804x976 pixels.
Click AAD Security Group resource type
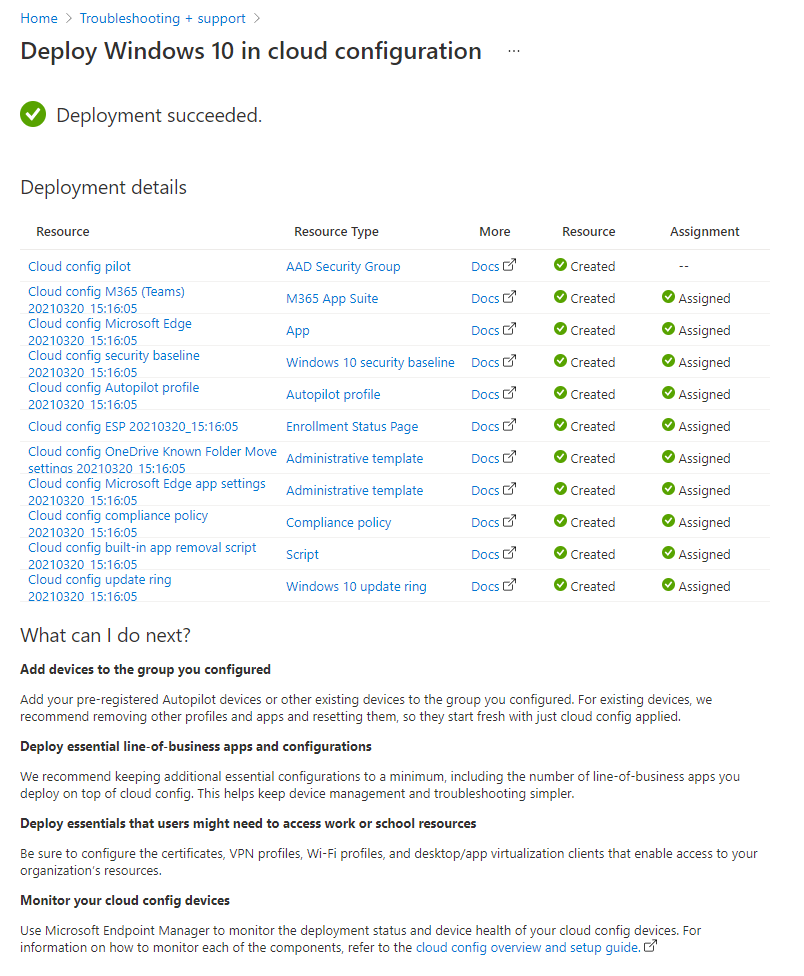[343, 266]
